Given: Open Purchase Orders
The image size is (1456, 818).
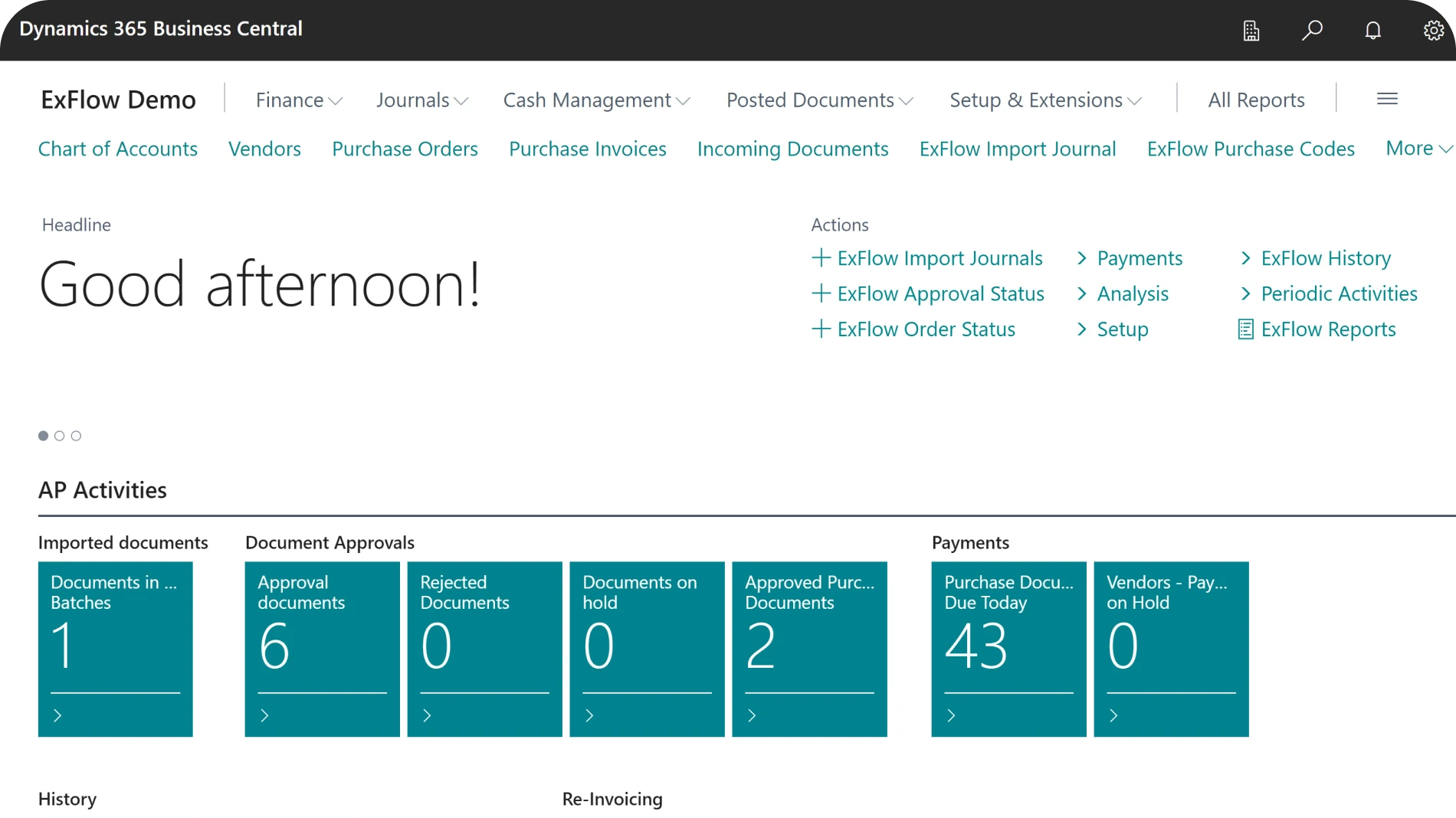Looking at the screenshot, I should pyautogui.click(x=405, y=149).
